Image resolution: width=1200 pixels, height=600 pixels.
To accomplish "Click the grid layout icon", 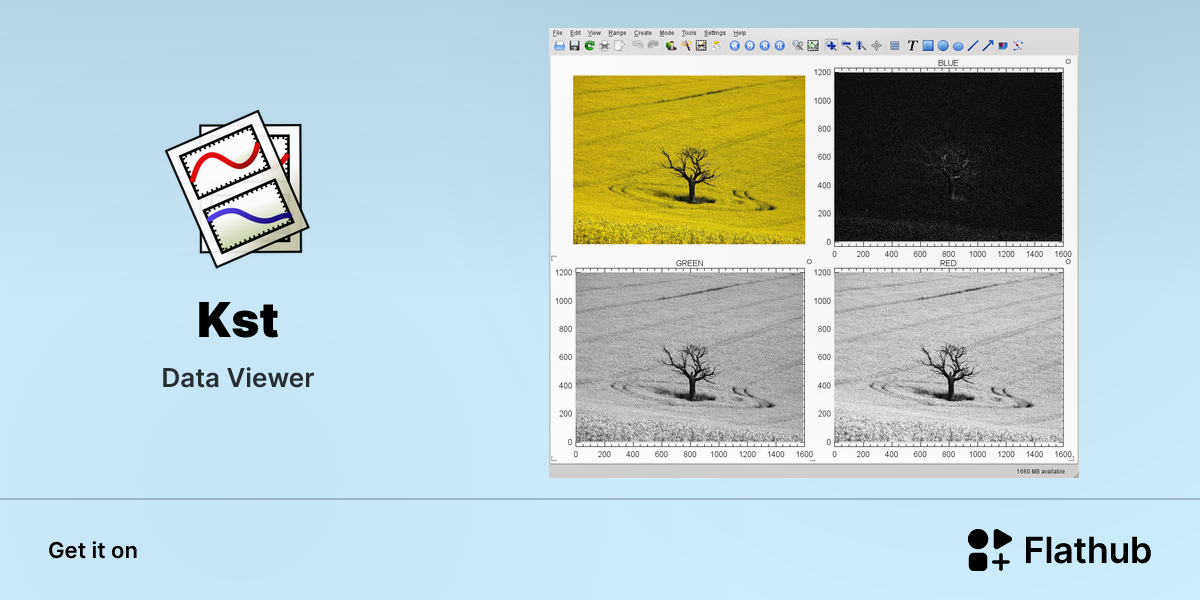I will coord(894,46).
